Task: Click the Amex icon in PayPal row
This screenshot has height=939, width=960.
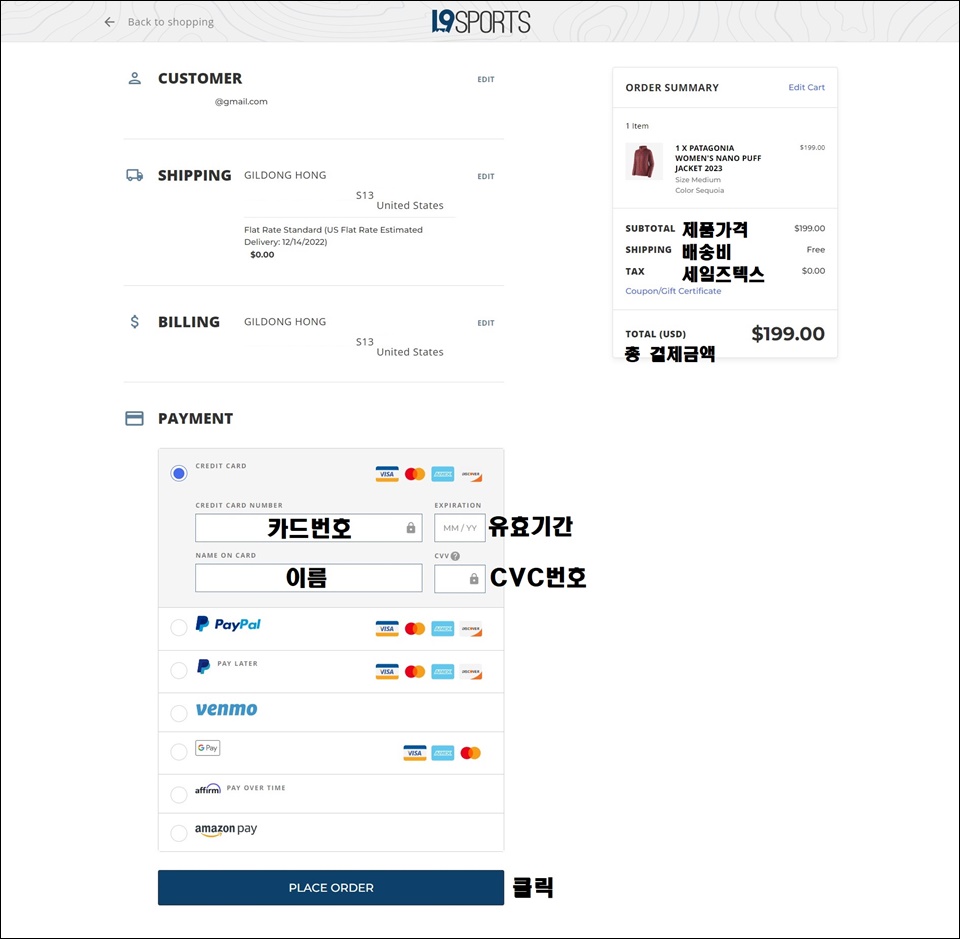Action: coord(443,629)
